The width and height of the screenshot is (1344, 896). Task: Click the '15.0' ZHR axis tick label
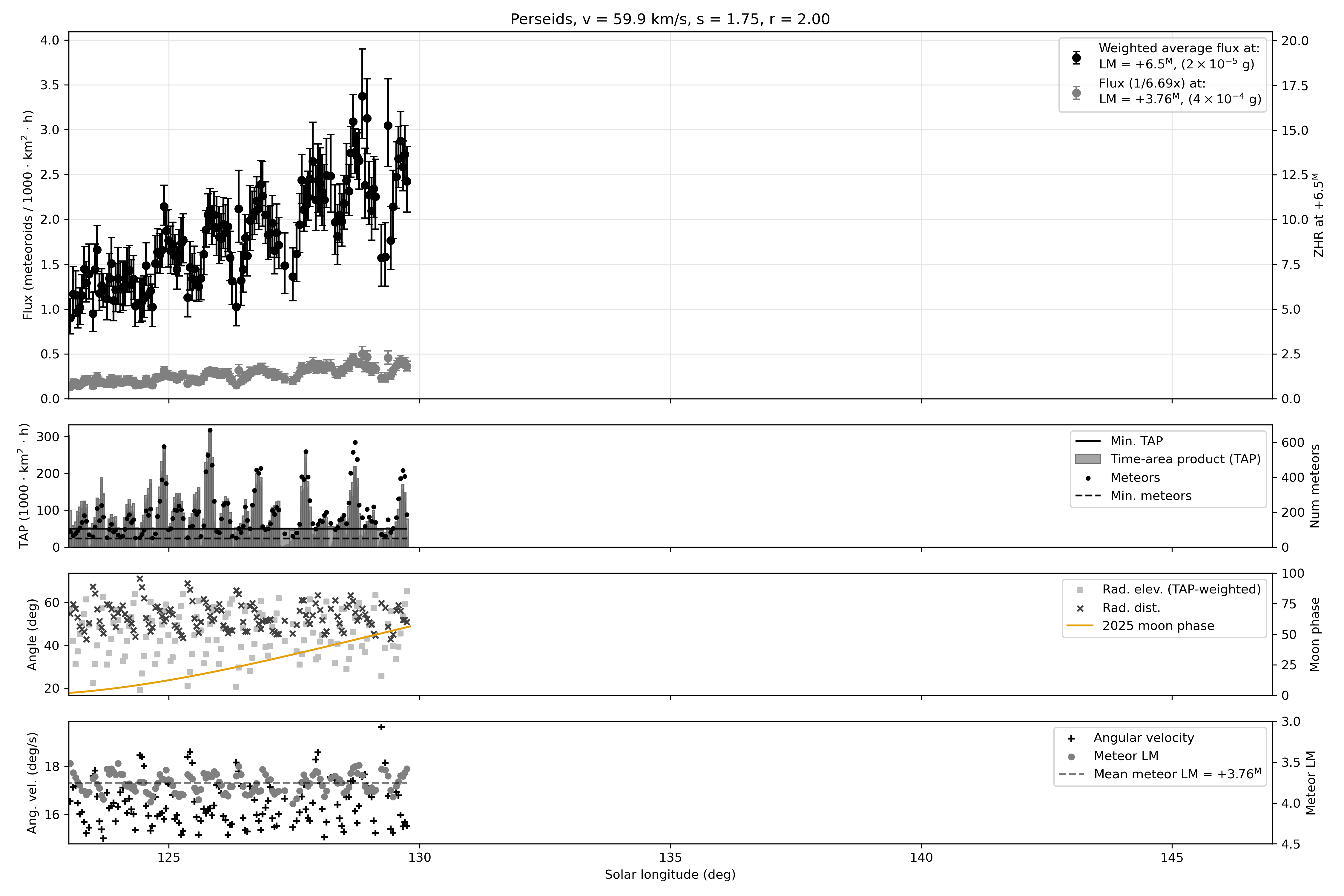coord(1295,130)
